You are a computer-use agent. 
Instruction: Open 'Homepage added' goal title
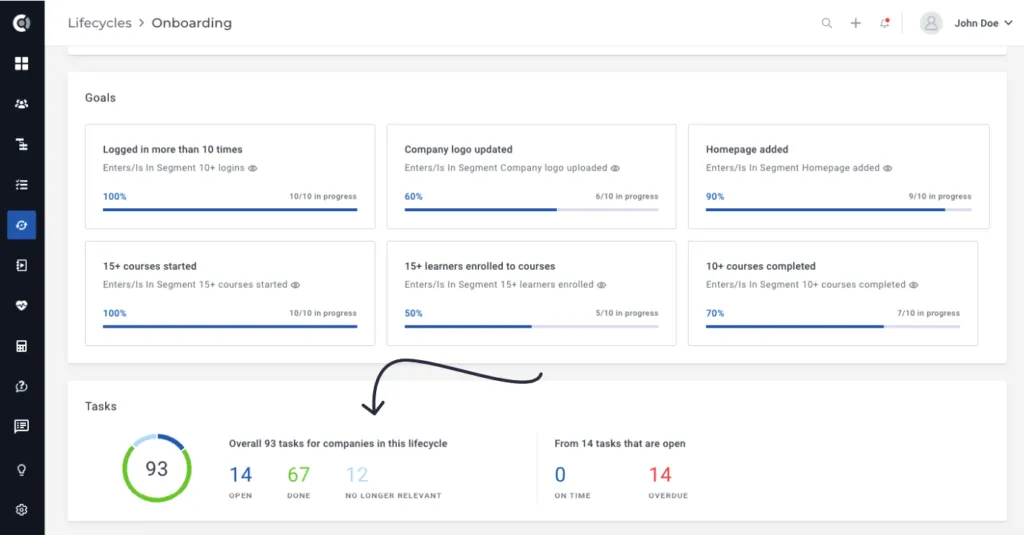click(x=747, y=150)
